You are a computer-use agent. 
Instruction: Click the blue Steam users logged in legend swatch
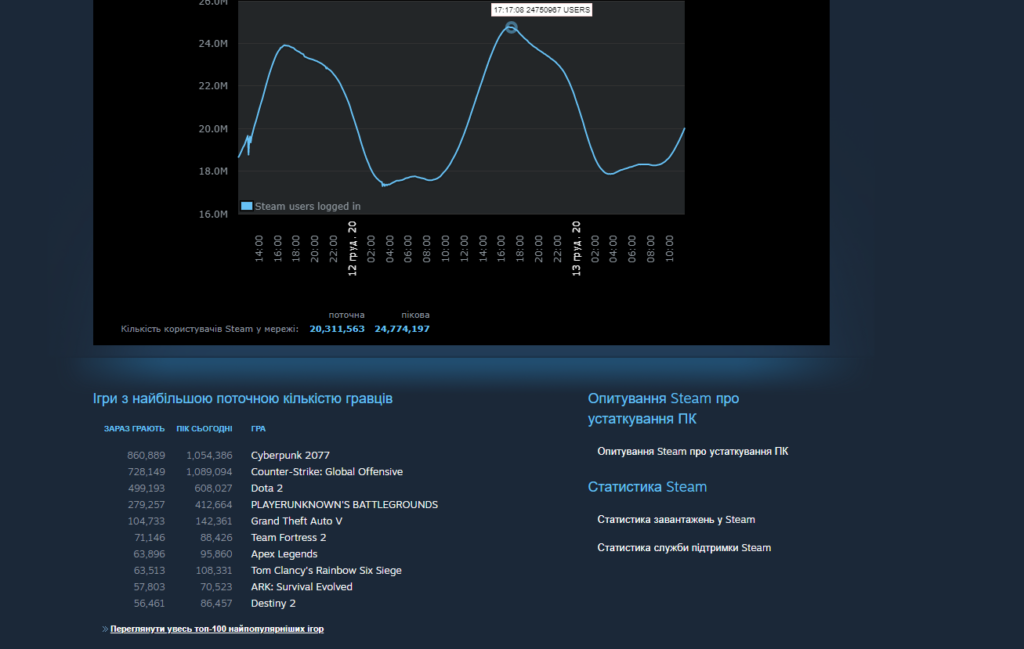click(247, 206)
